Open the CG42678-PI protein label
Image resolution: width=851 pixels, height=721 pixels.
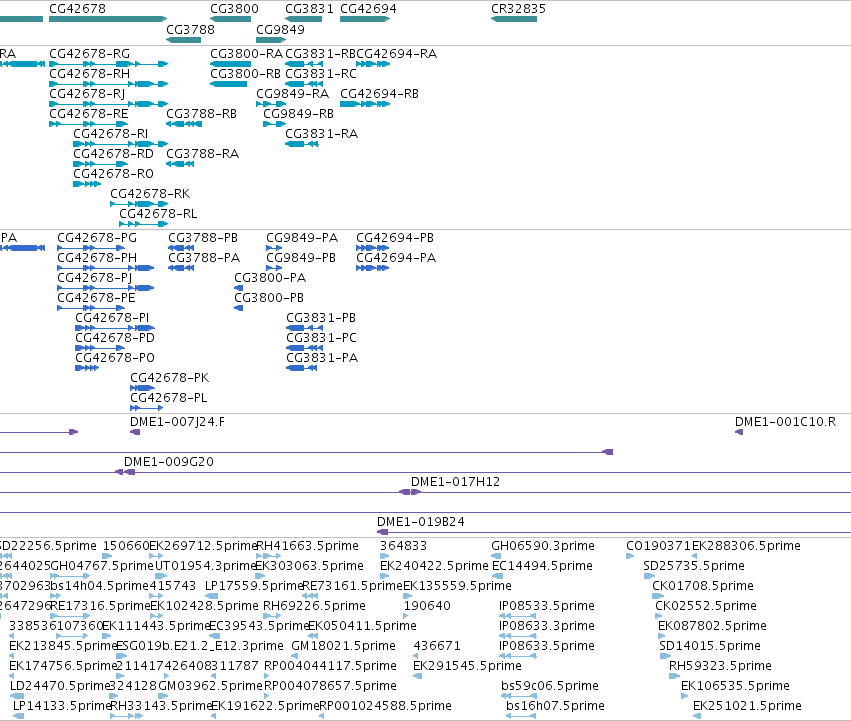pos(112,318)
